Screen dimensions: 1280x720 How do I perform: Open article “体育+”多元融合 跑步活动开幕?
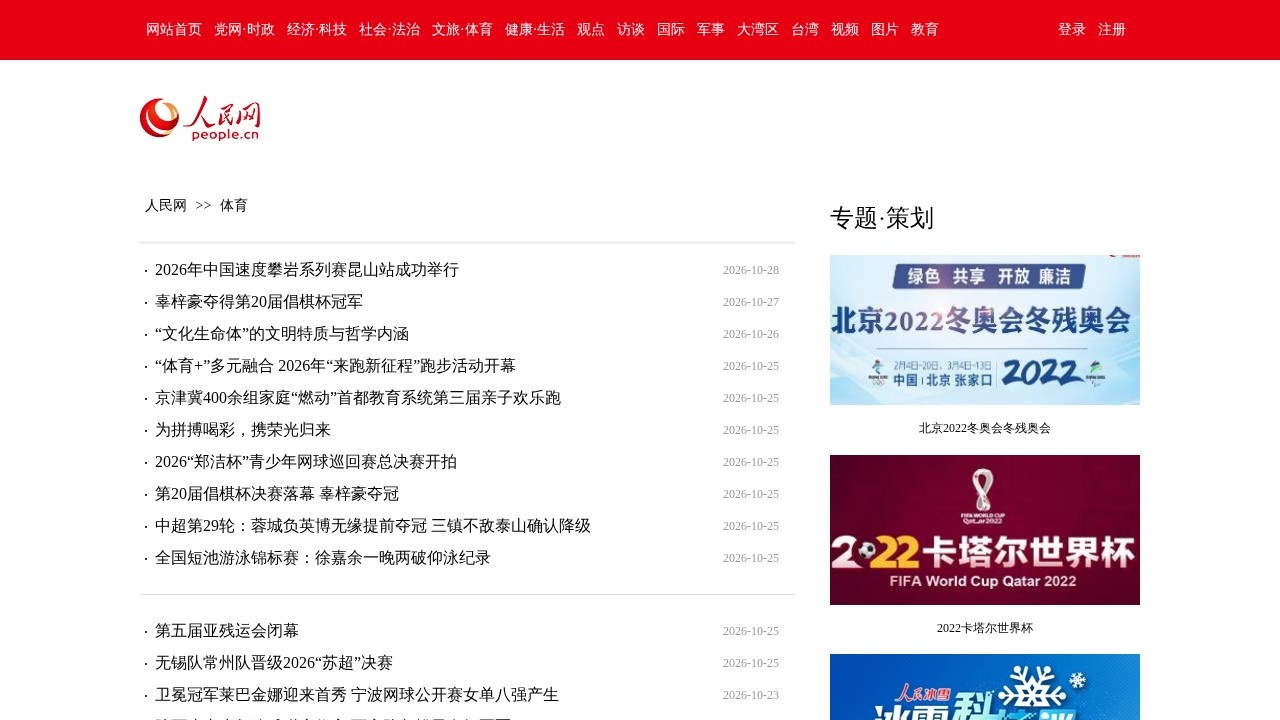(x=335, y=366)
